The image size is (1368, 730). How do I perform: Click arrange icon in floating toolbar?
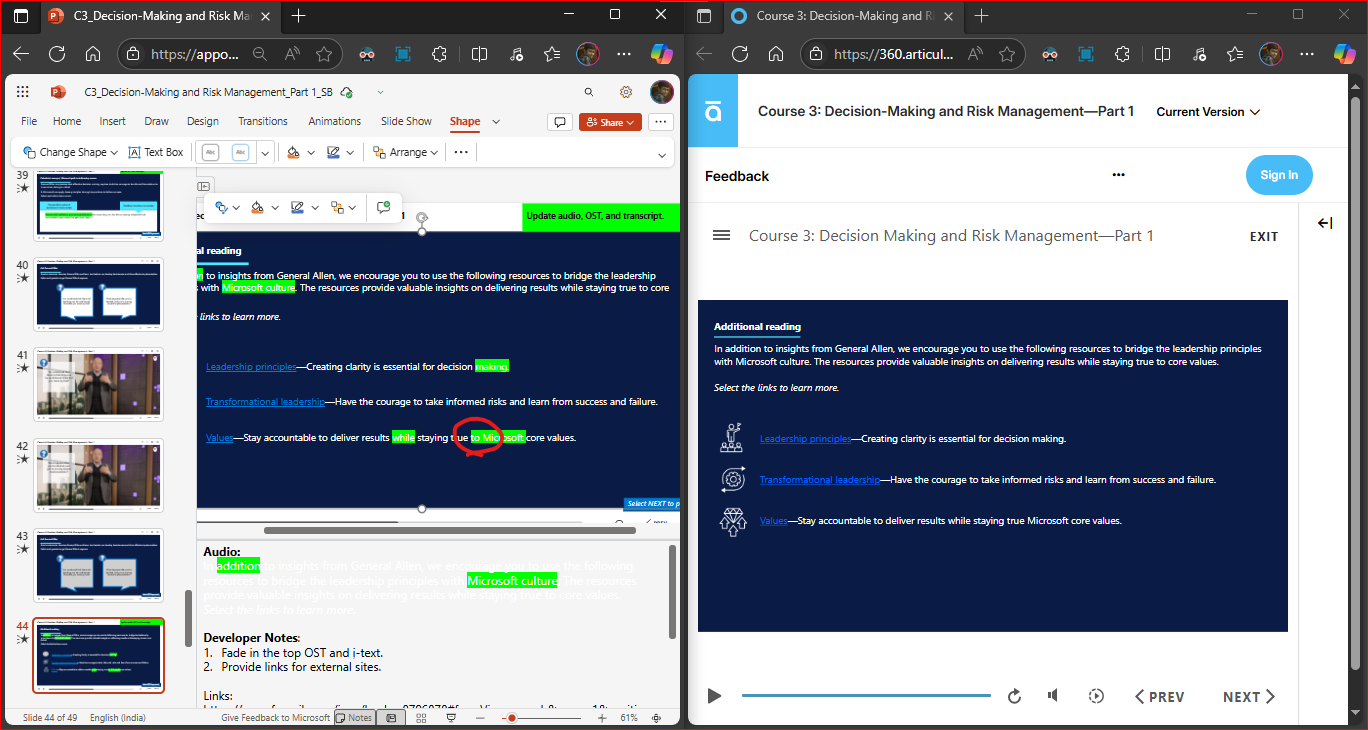pos(337,208)
